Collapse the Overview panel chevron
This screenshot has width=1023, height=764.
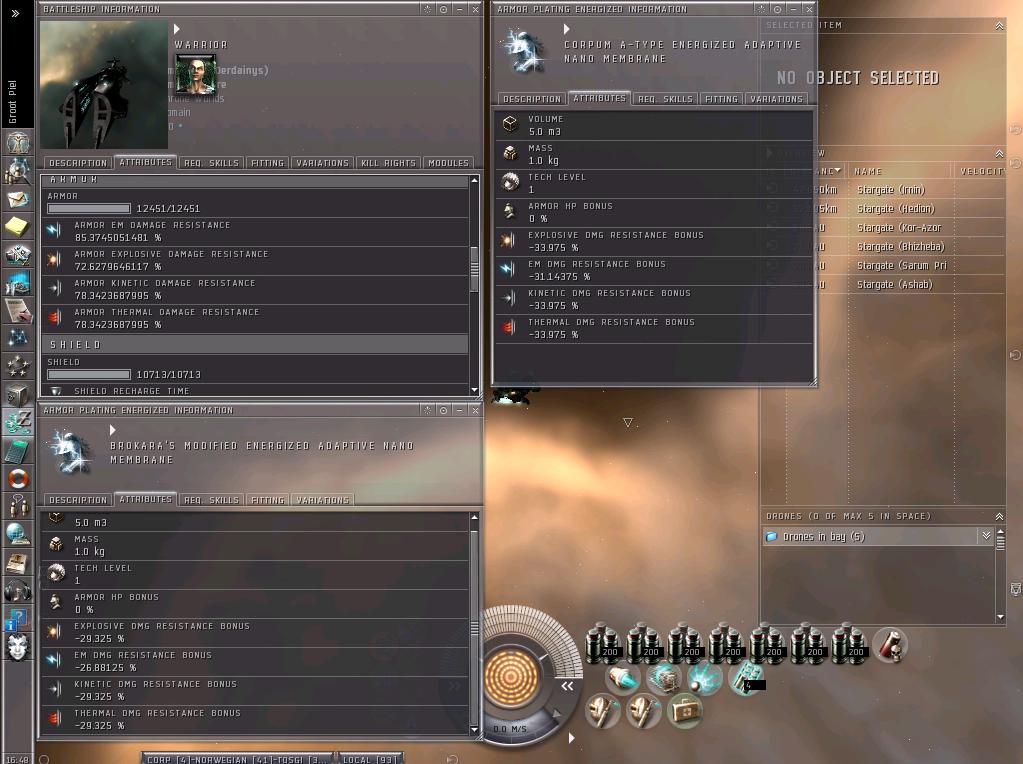999,153
